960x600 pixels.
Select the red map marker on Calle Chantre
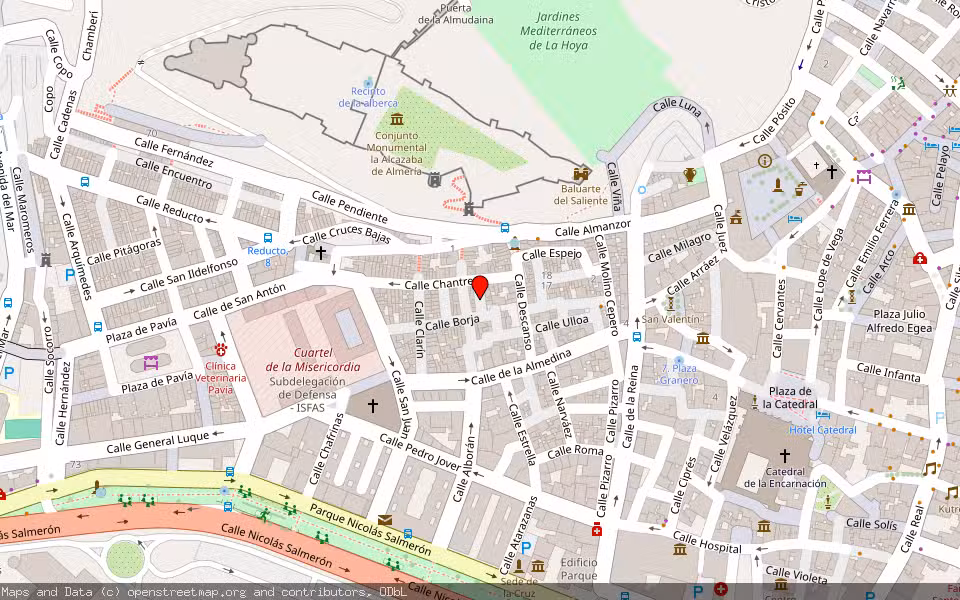pos(482,290)
